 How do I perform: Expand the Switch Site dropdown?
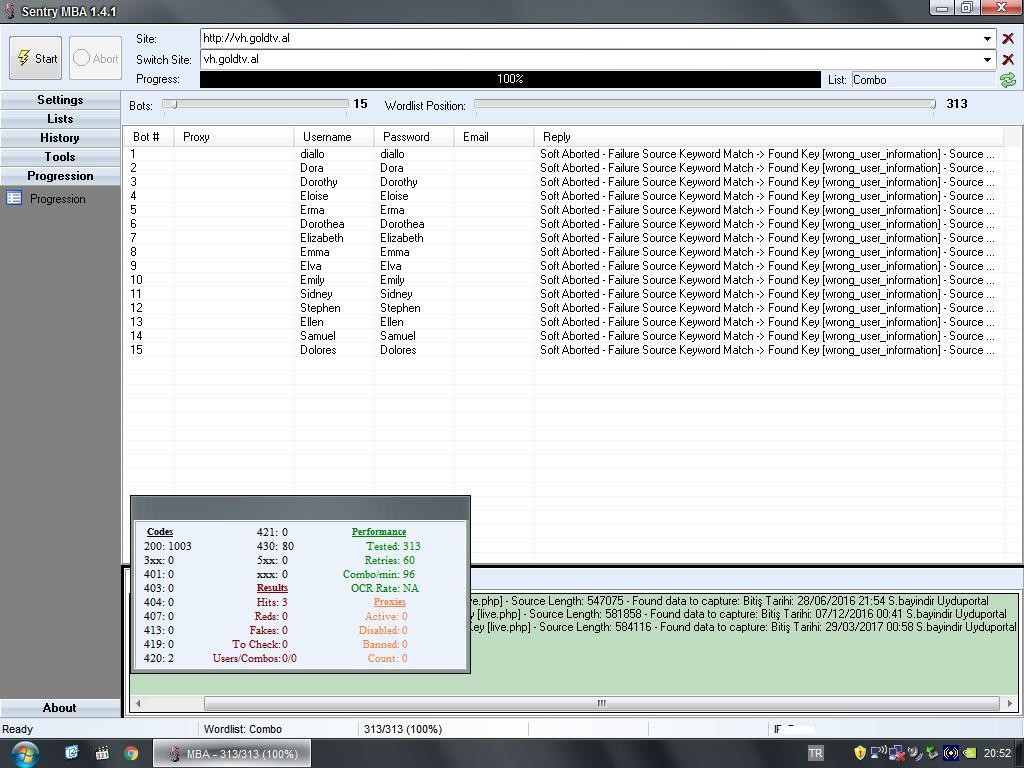(x=987, y=60)
